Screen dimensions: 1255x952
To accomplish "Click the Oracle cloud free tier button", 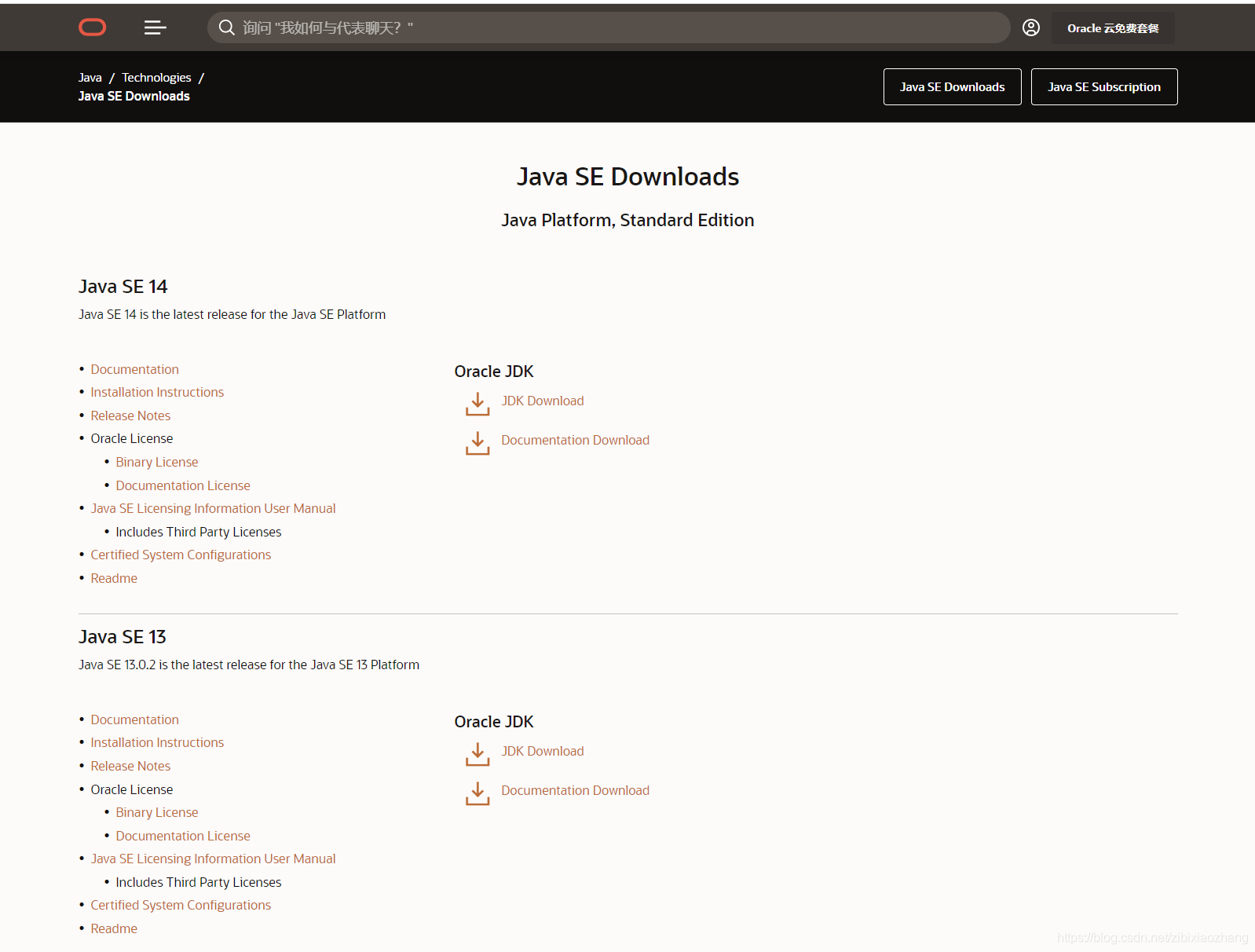I will click(1113, 27).
